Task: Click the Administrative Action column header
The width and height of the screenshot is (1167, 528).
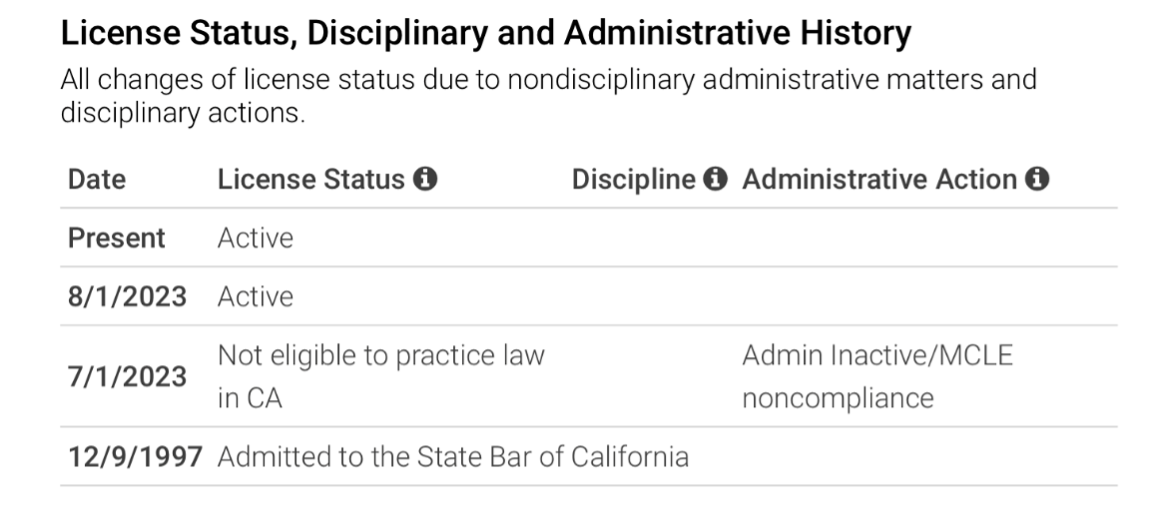Action: (x=882, y=180)
